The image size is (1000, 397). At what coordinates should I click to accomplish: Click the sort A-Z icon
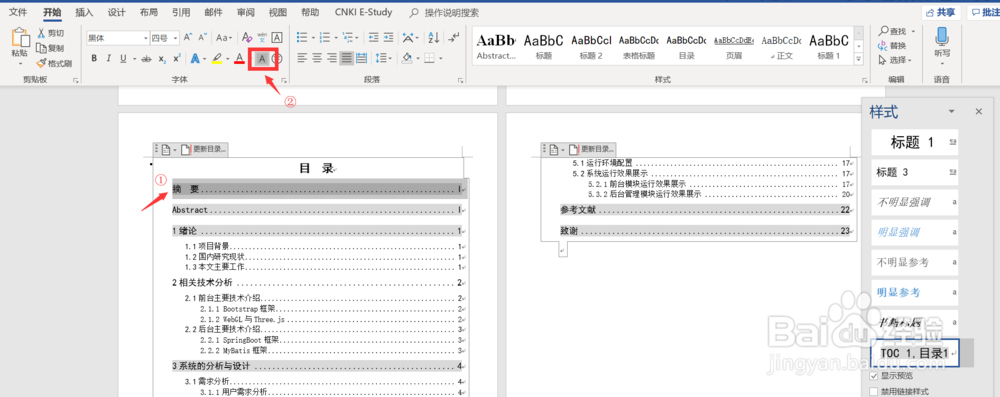[433, 38]
